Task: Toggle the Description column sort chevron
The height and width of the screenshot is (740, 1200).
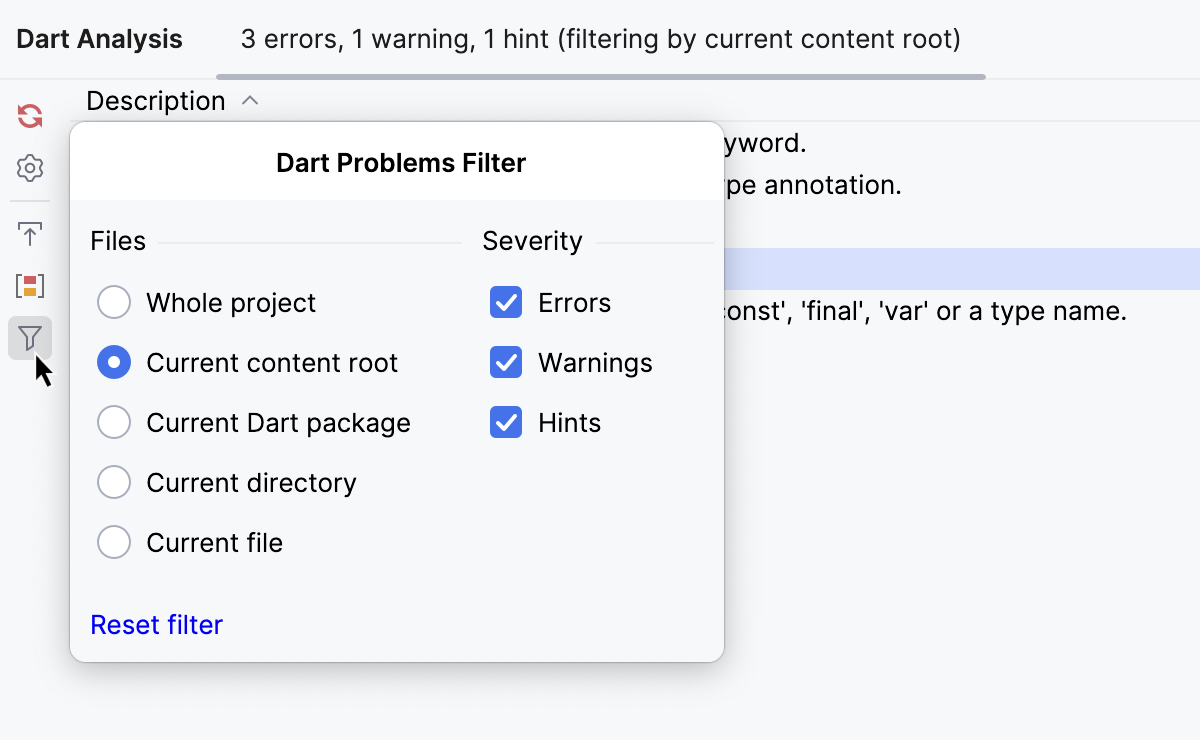Action: (x=250, y=100)
